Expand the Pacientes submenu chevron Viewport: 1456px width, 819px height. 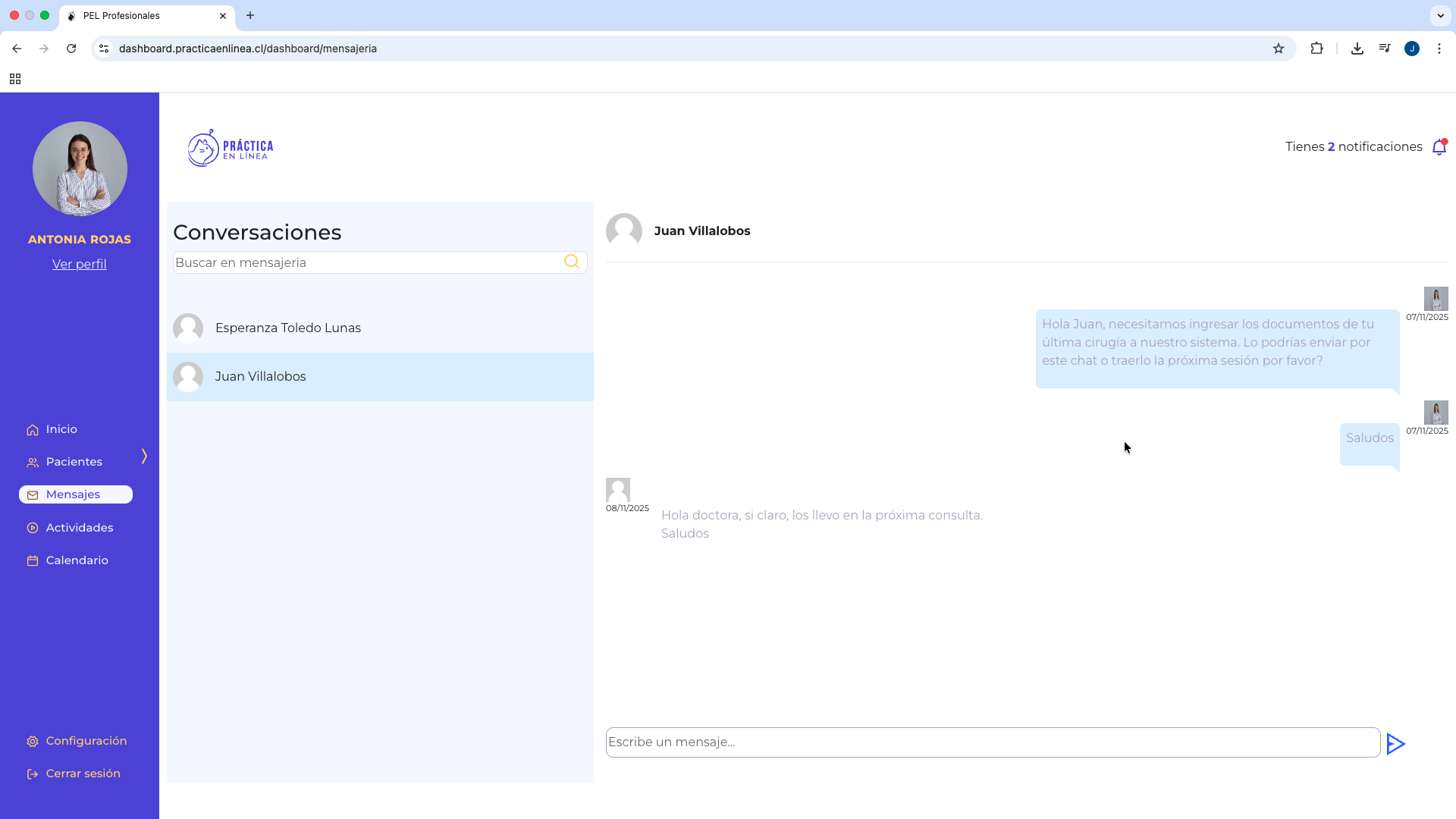click(x=144, y=456)
